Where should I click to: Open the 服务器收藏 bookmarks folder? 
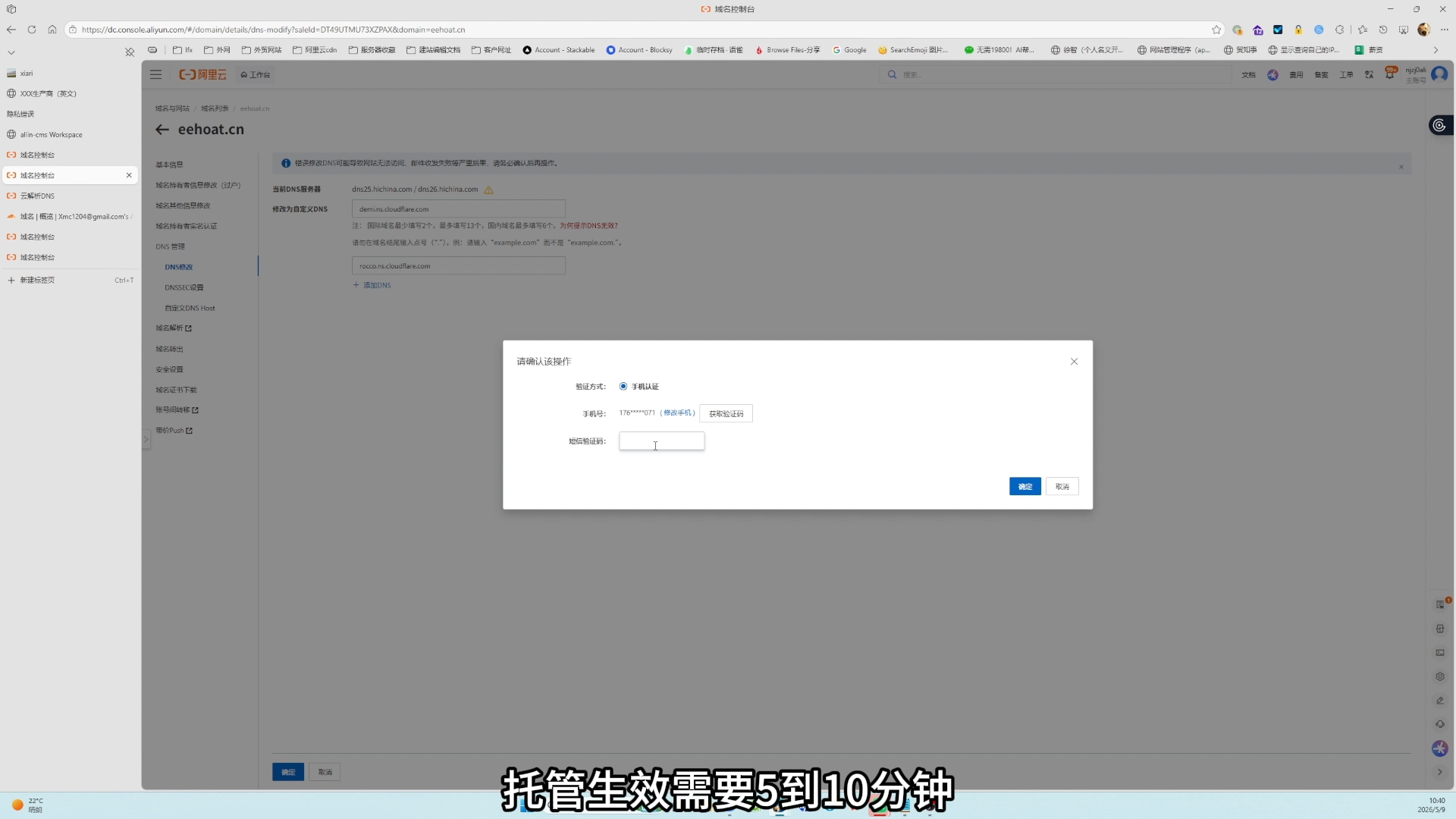pyautogui.click(x=372, y=50)
